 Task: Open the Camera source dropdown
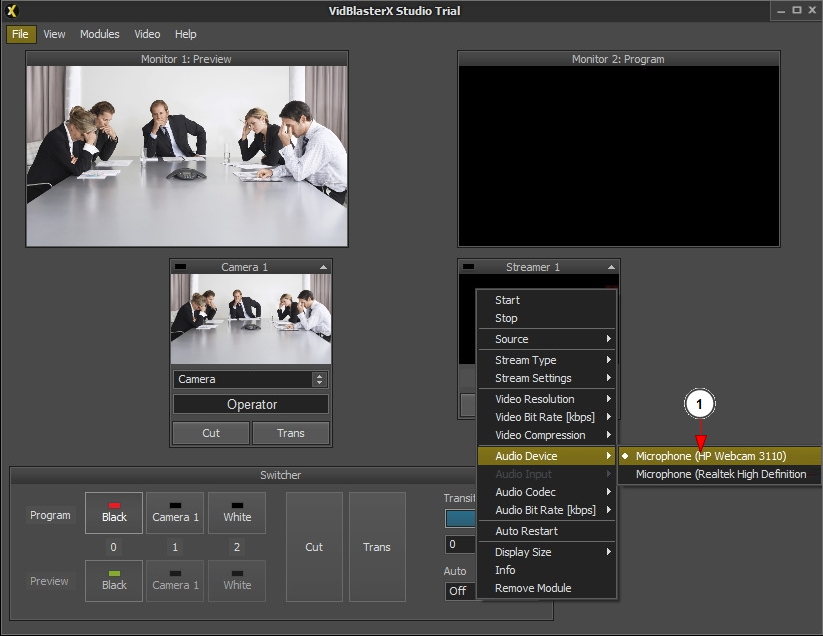coord(251,379)
